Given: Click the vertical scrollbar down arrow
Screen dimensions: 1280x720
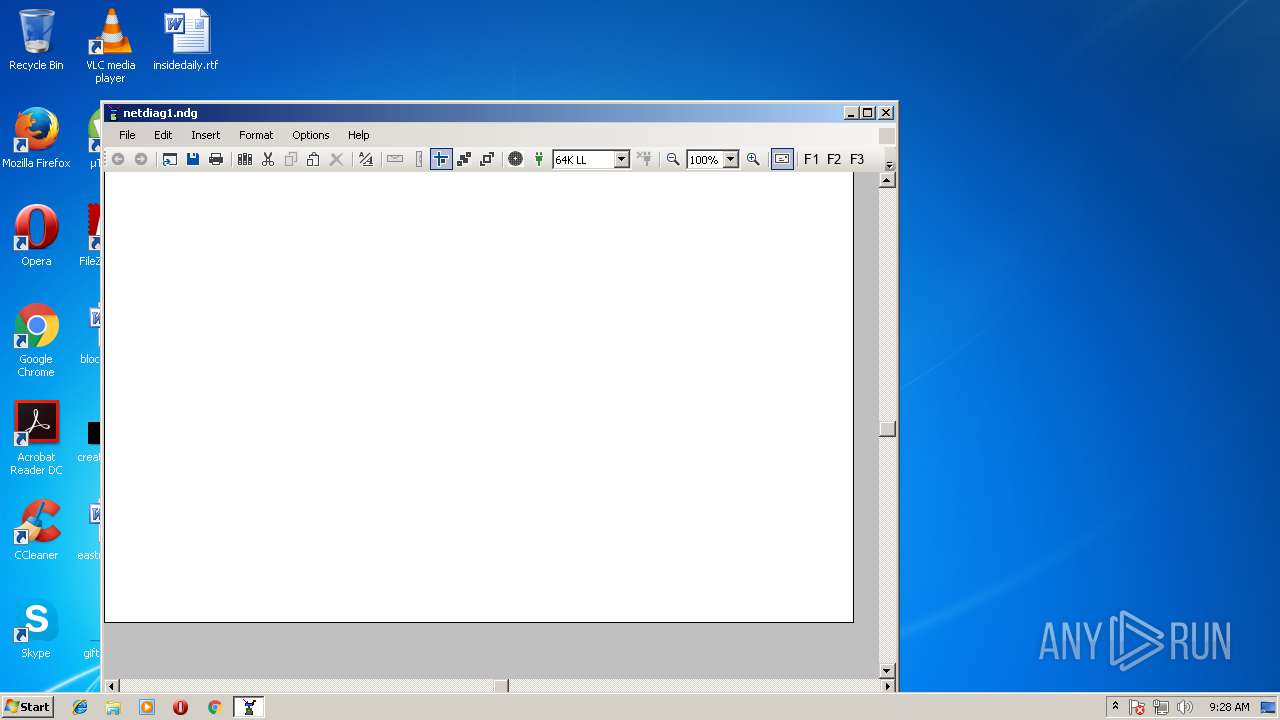Looking at the screenshot, I should pos(886,670).
